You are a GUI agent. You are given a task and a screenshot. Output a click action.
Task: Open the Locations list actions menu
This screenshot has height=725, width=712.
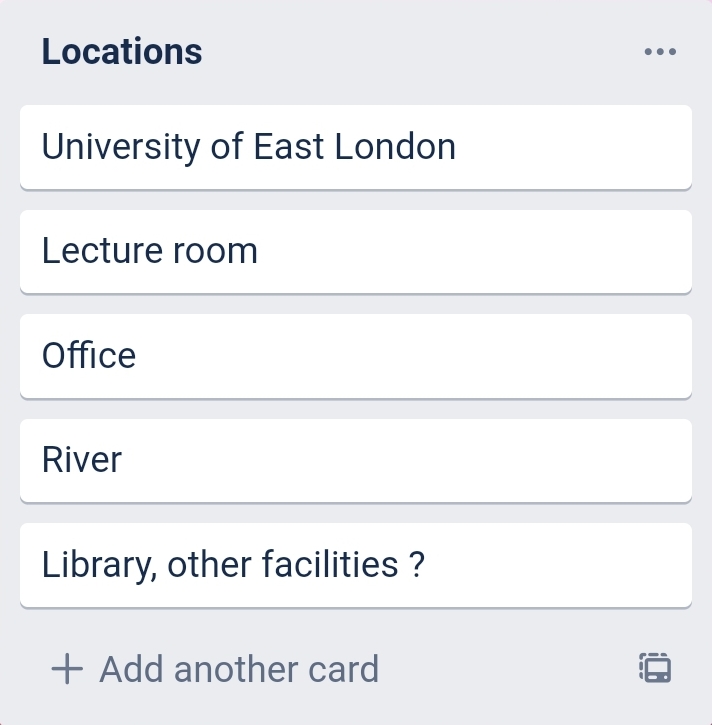[x=660, y=52]
